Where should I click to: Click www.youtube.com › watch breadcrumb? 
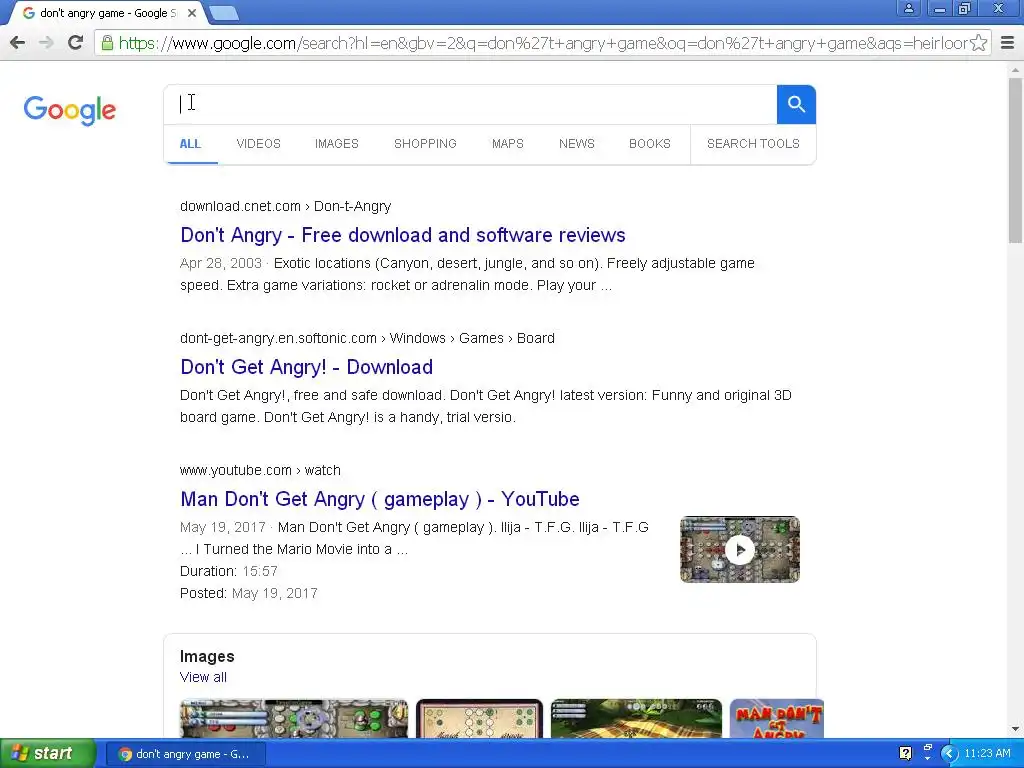(260, 470)
